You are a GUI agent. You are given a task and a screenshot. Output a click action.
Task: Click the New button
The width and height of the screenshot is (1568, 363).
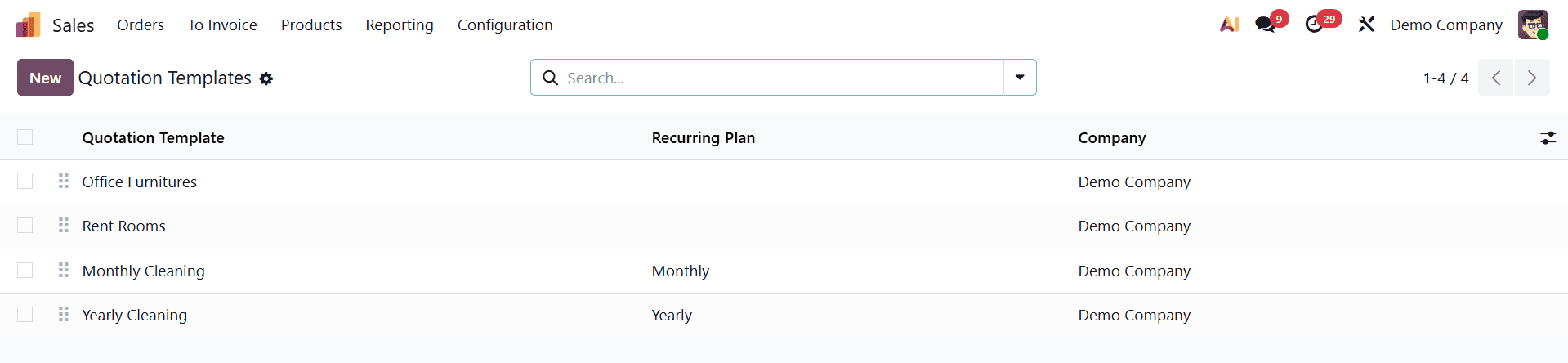click(45, 78)
